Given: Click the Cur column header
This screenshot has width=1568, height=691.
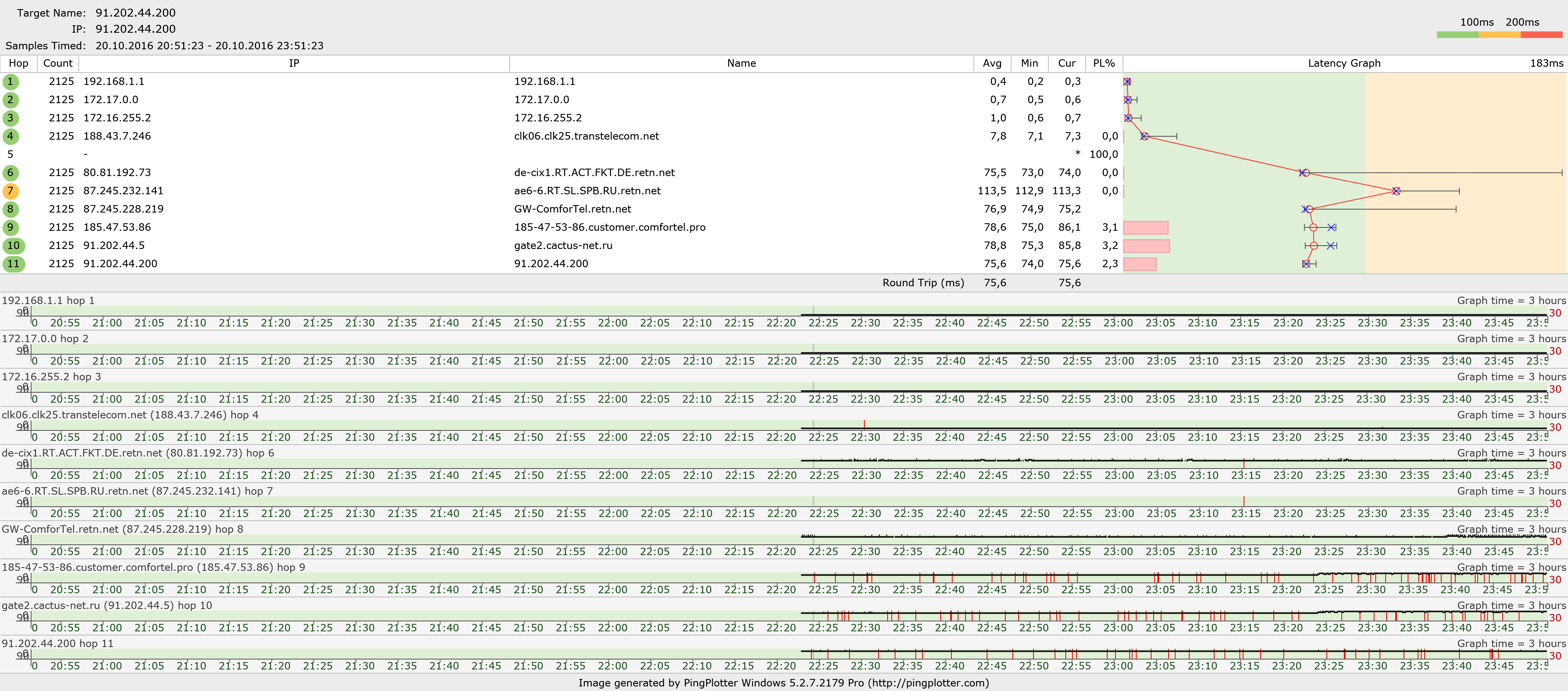Looking at the screenshot, I should (x=1067, y=63).
